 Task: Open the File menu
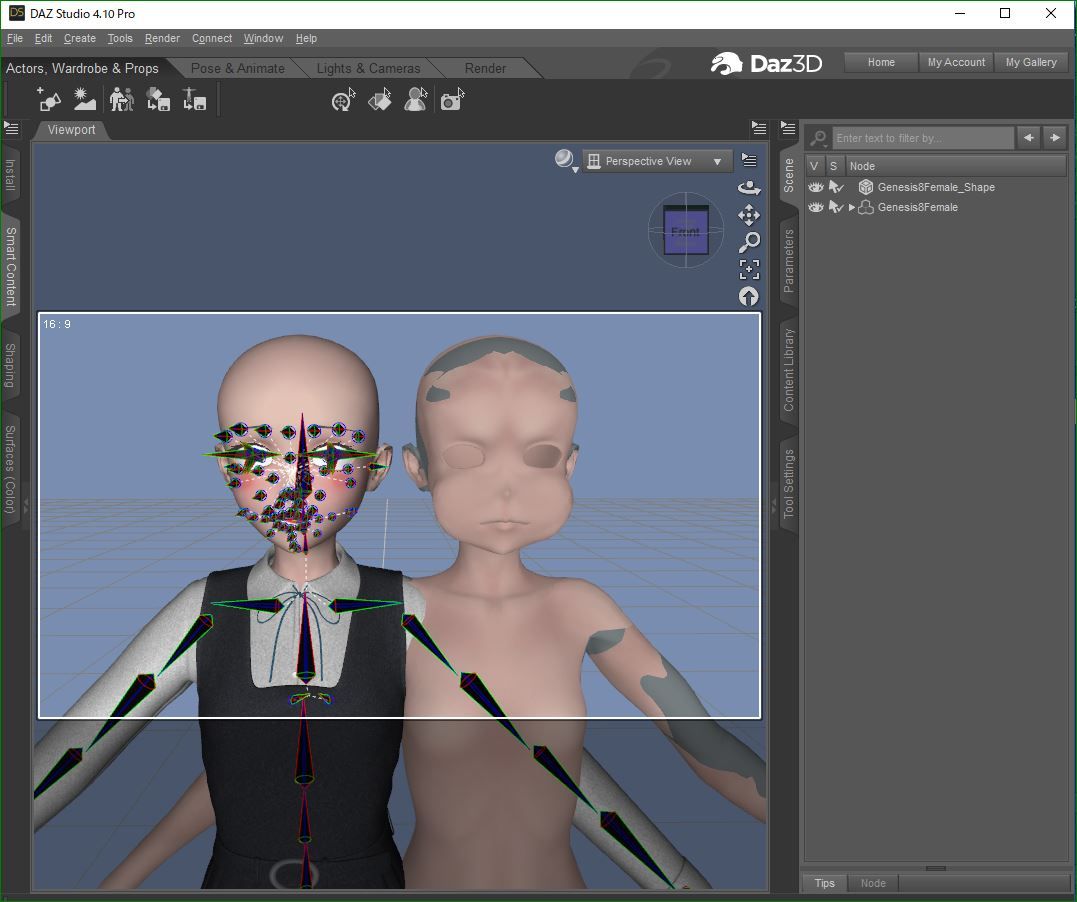click(14, 38)
